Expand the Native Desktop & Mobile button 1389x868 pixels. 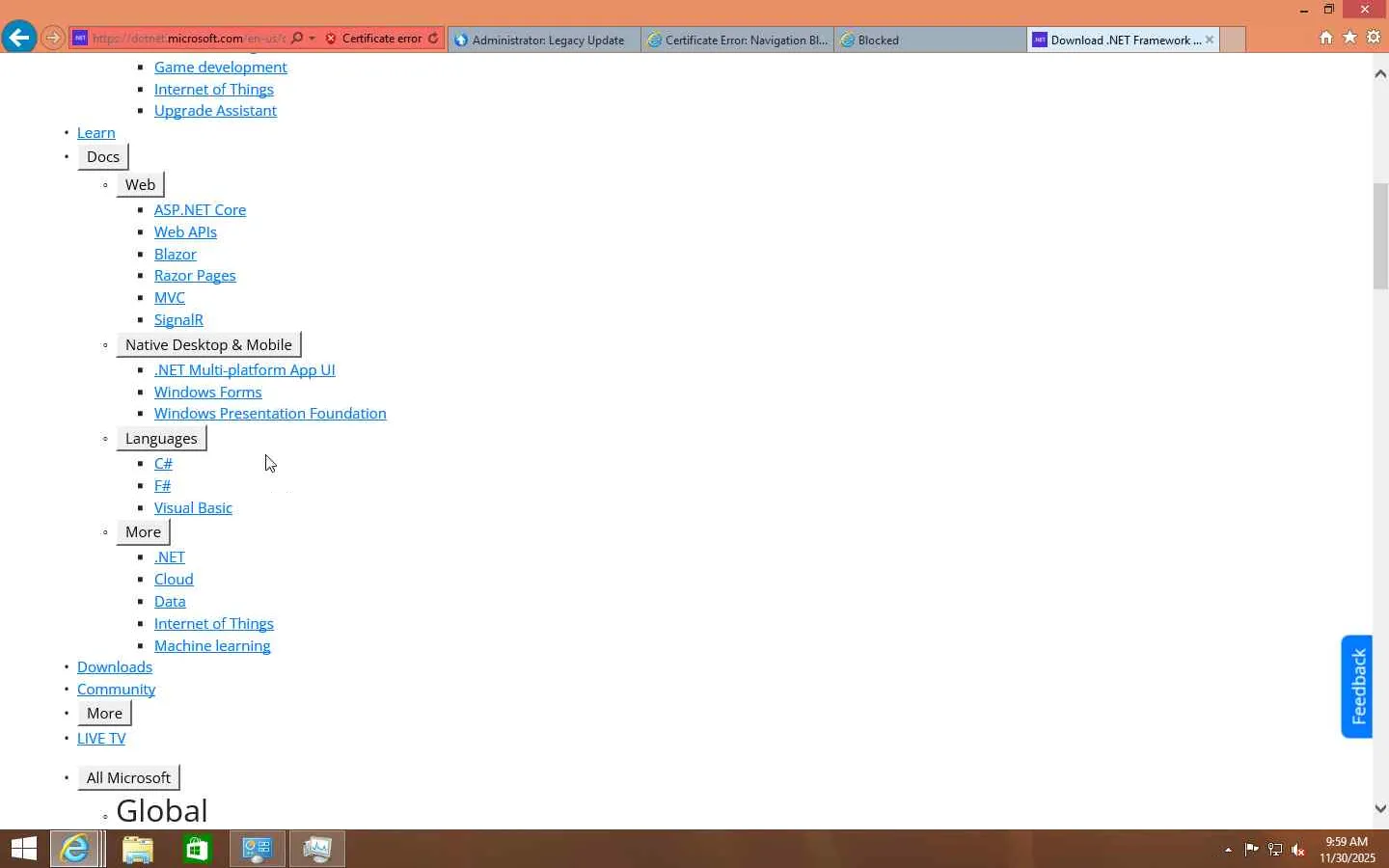(x=208, y=344)
